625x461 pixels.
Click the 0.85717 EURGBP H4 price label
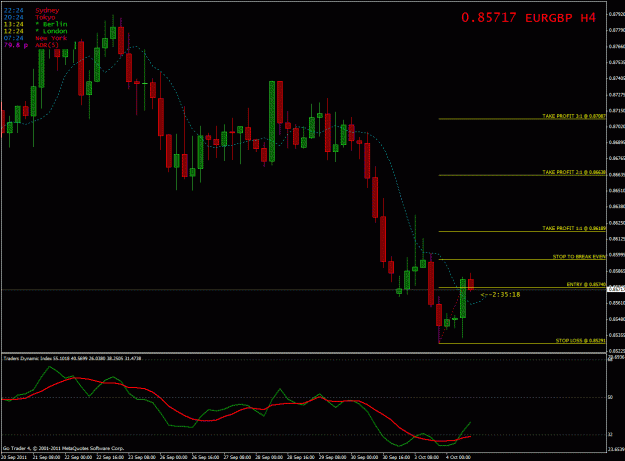point(528,18)
